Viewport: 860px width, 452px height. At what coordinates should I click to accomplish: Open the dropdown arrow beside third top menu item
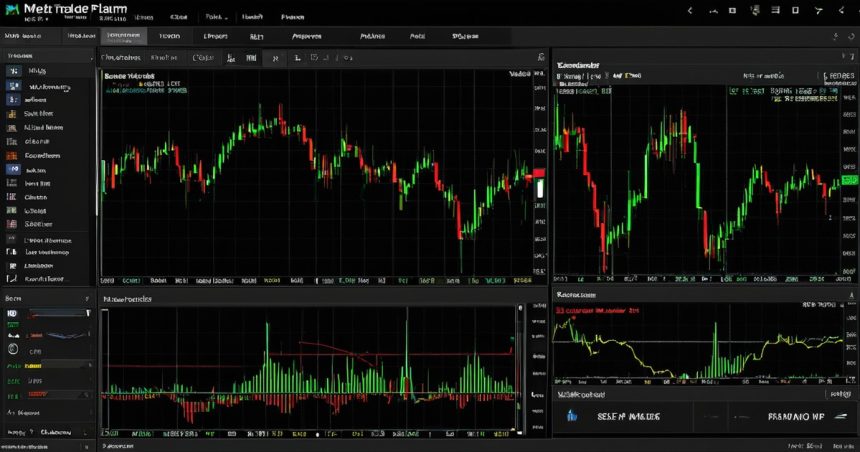pos(225,18)
